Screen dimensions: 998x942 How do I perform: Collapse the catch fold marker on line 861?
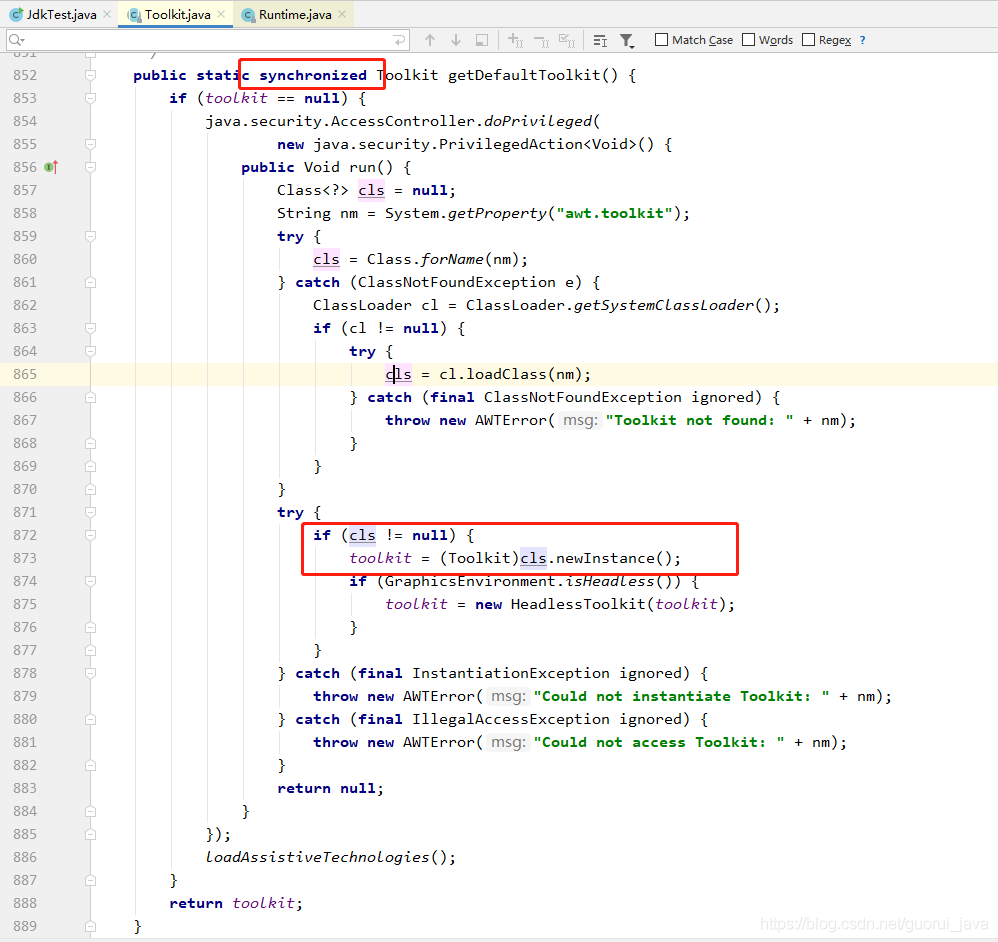[x=90, y=282]
